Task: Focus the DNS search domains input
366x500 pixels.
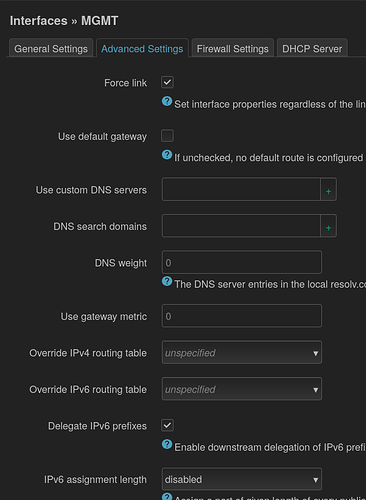Action: (241, 226)
